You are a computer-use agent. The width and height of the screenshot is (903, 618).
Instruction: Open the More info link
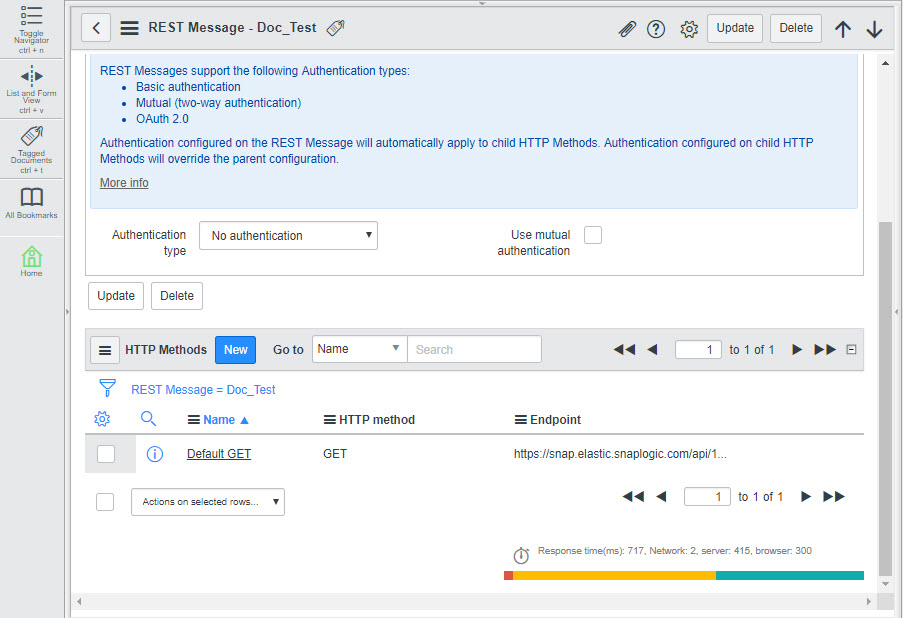click(124, 183)
